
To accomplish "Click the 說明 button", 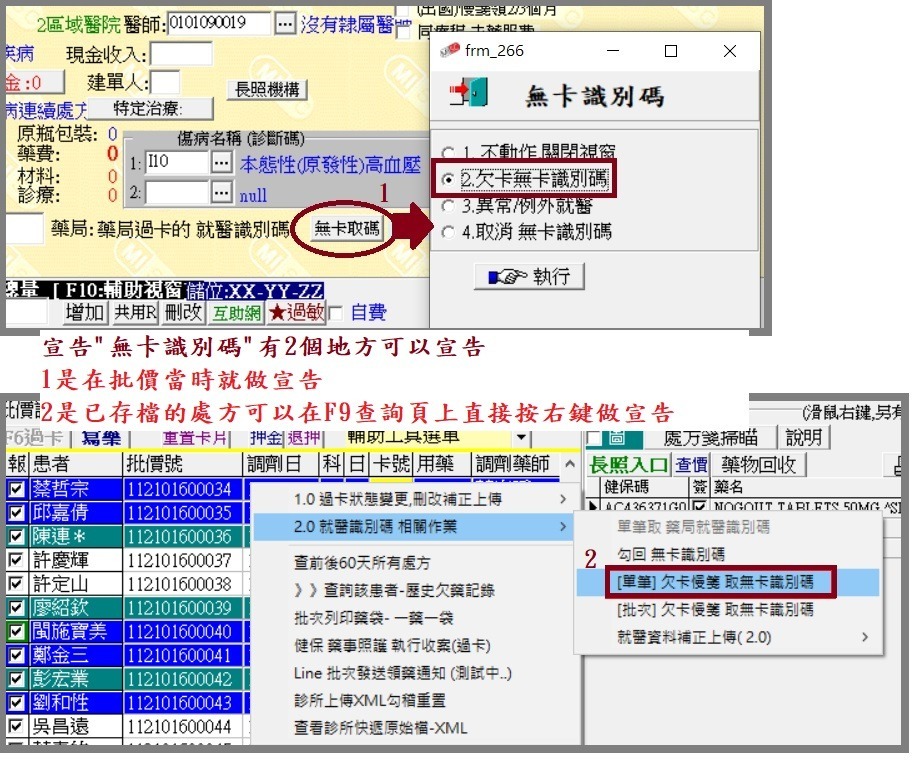I will click(804, 437).
